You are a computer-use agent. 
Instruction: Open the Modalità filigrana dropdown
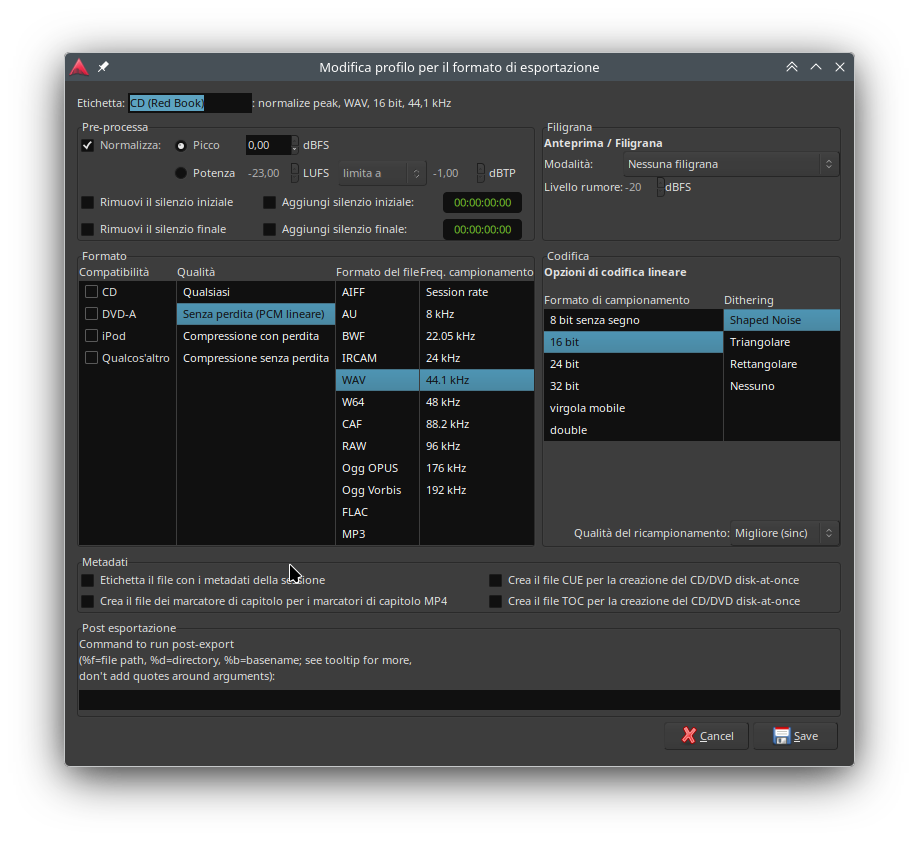729,164
